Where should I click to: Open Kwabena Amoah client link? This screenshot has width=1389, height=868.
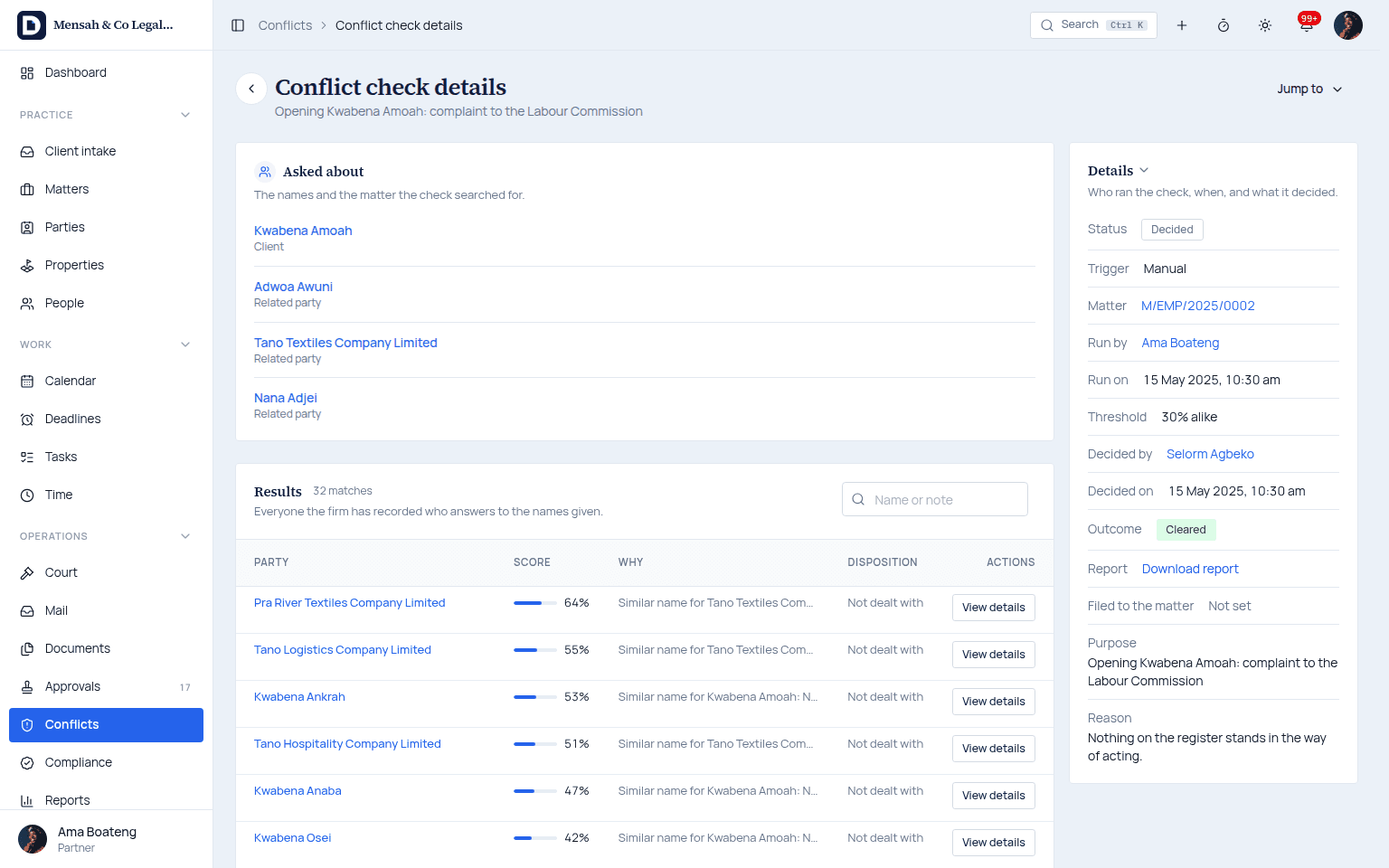303,231
